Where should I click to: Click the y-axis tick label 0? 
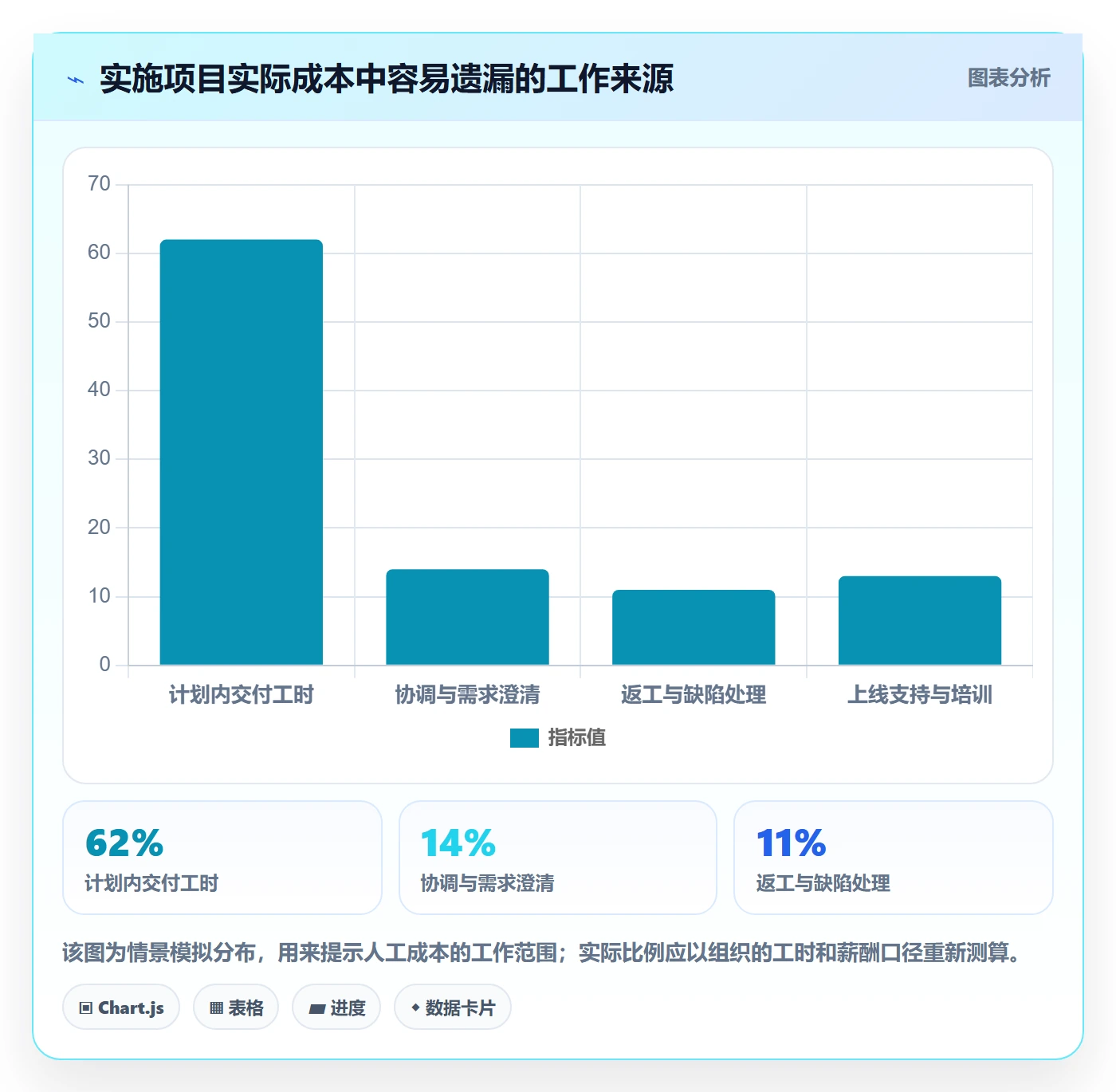(105, 665)
